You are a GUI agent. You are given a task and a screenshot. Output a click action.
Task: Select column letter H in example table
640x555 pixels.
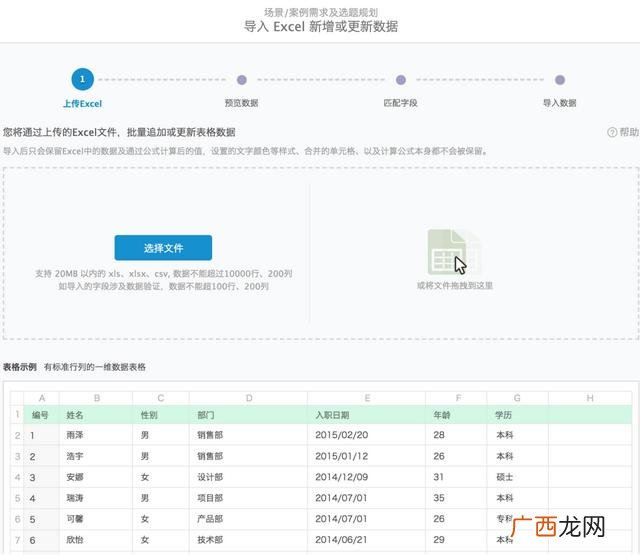(x=590, y=398)
